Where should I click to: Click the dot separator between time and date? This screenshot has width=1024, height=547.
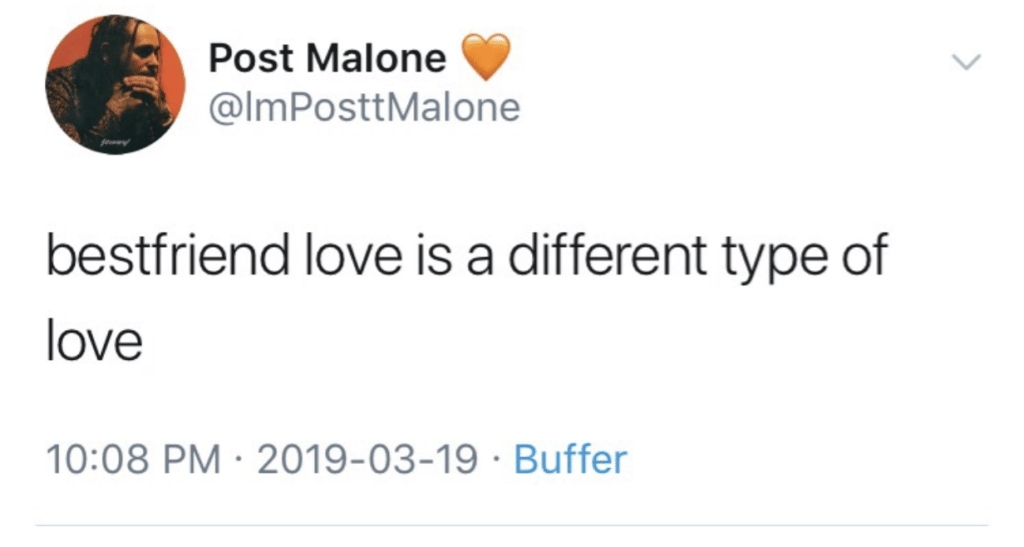click(239, 459)
